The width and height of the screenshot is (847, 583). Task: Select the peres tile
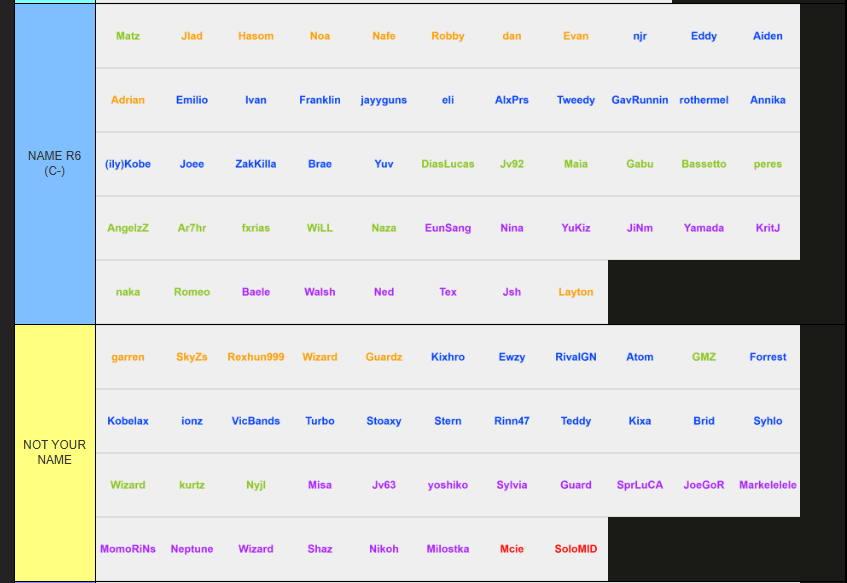768,164
